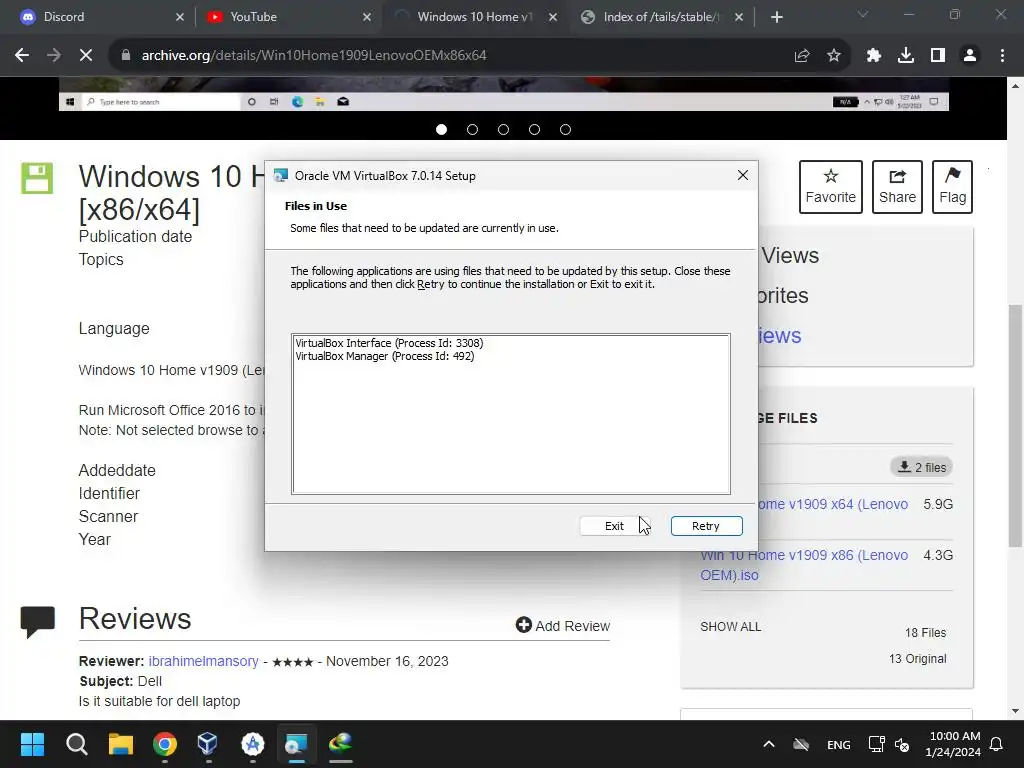
Task: Download Win 10 Home v1909 x86 ISO
Action: [x=804, y=565]
